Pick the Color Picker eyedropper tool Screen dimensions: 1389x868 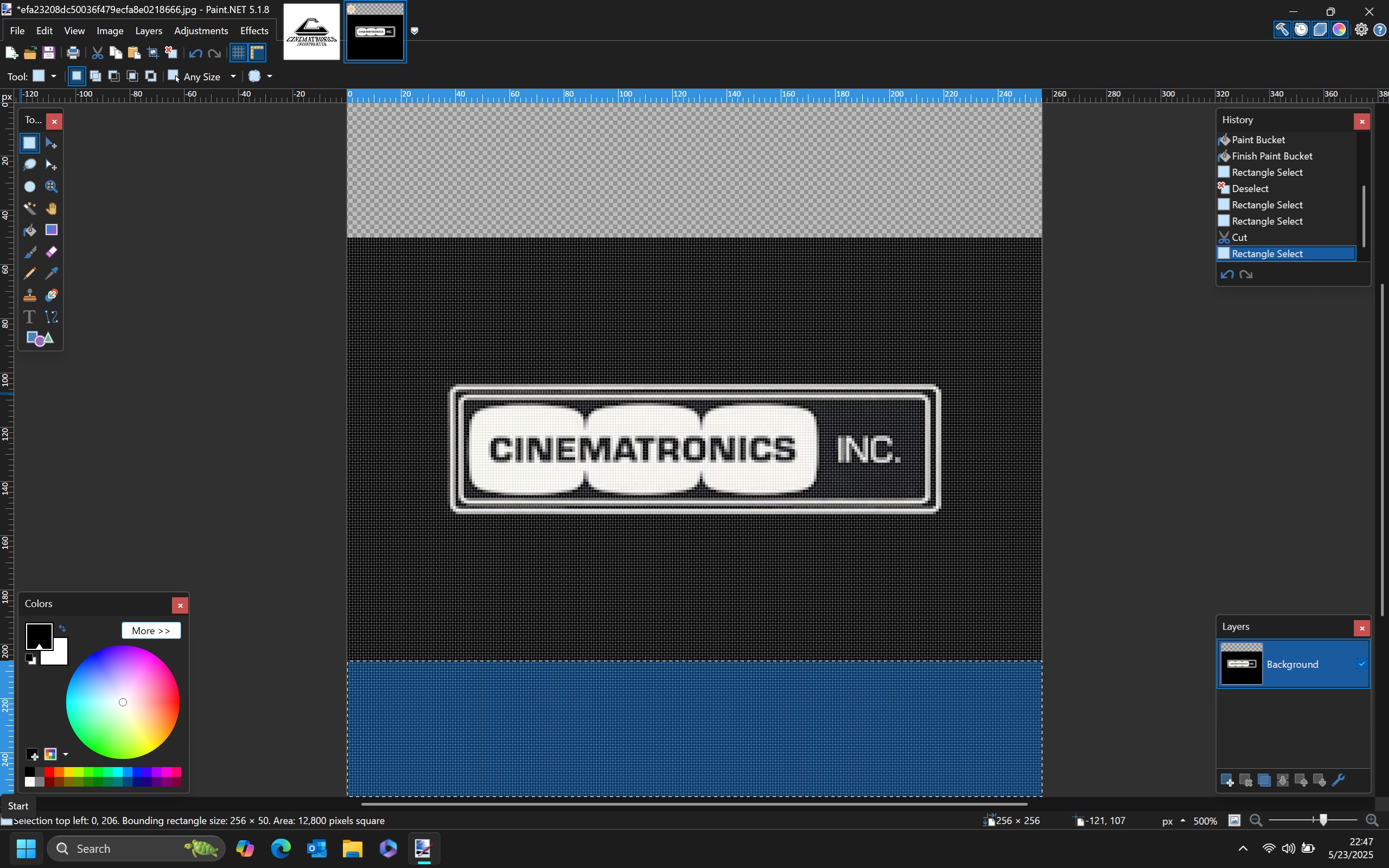point(51,273)
